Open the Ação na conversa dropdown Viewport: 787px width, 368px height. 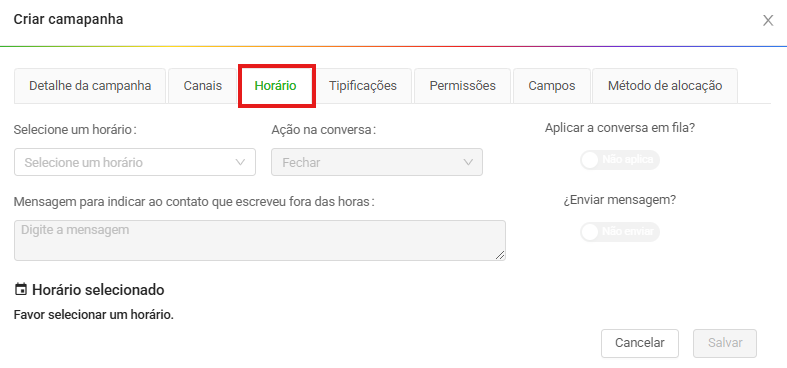click(377, 162)
